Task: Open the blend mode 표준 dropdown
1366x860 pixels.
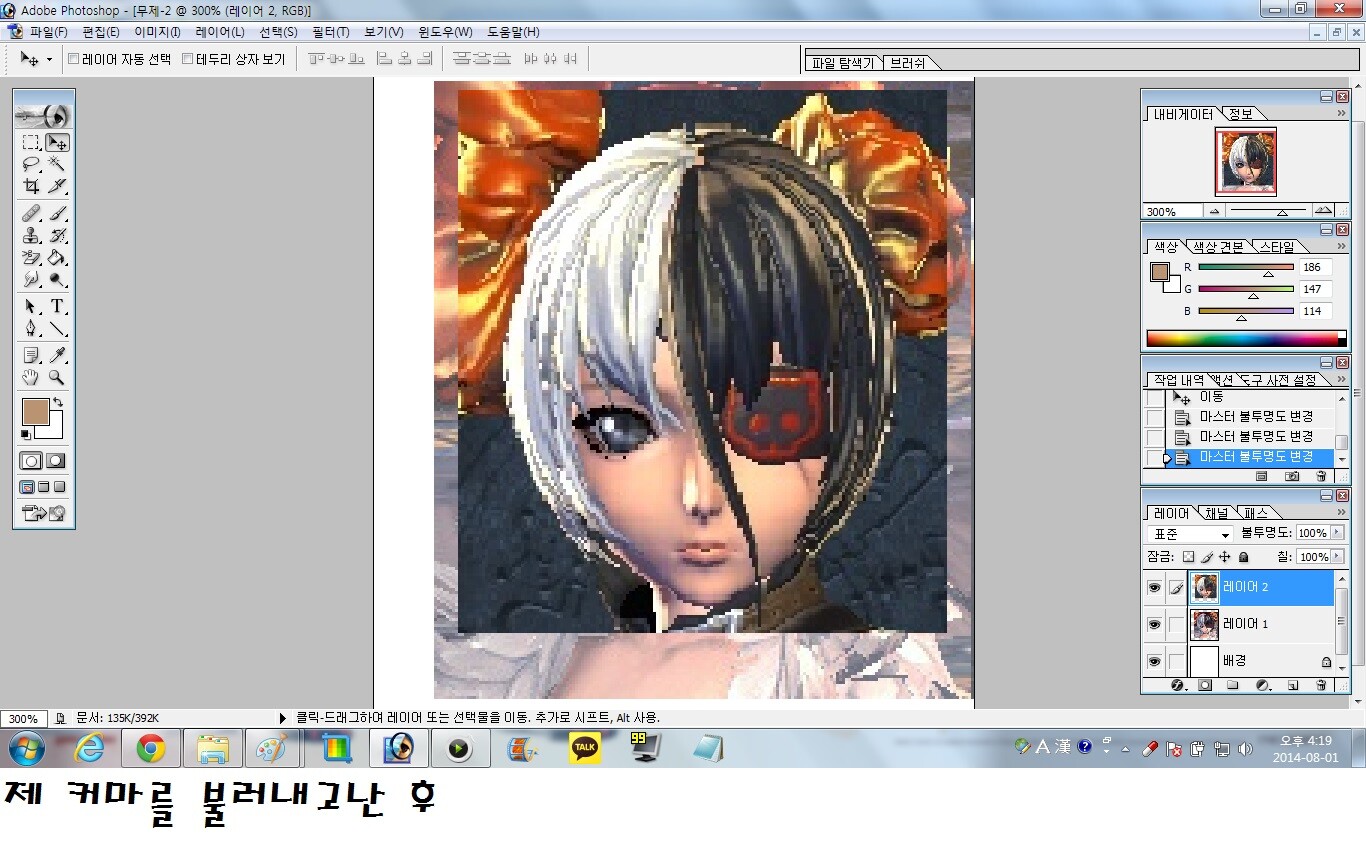Action: click(1190, 534)
